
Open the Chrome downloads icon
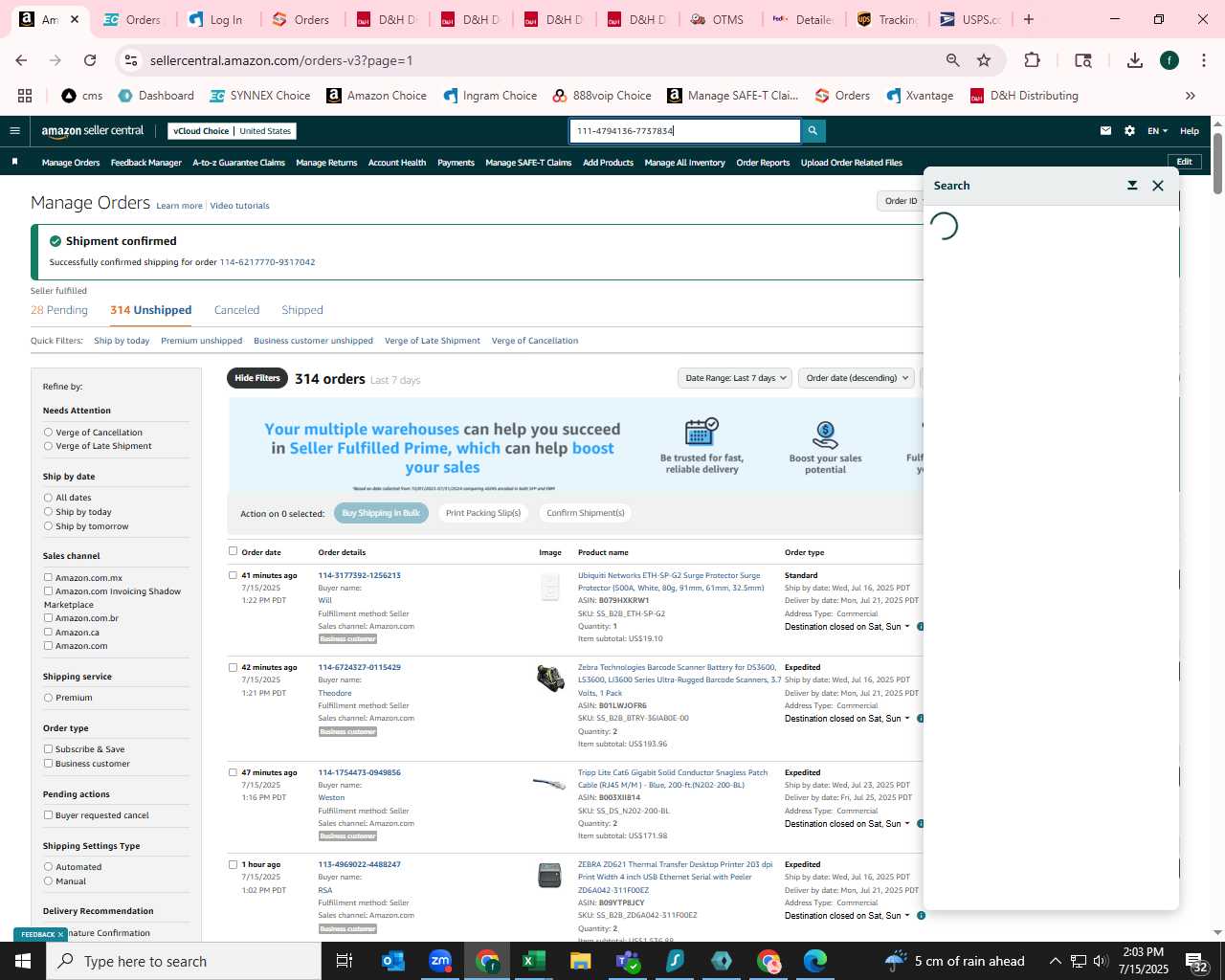[x=1135, y=60]
